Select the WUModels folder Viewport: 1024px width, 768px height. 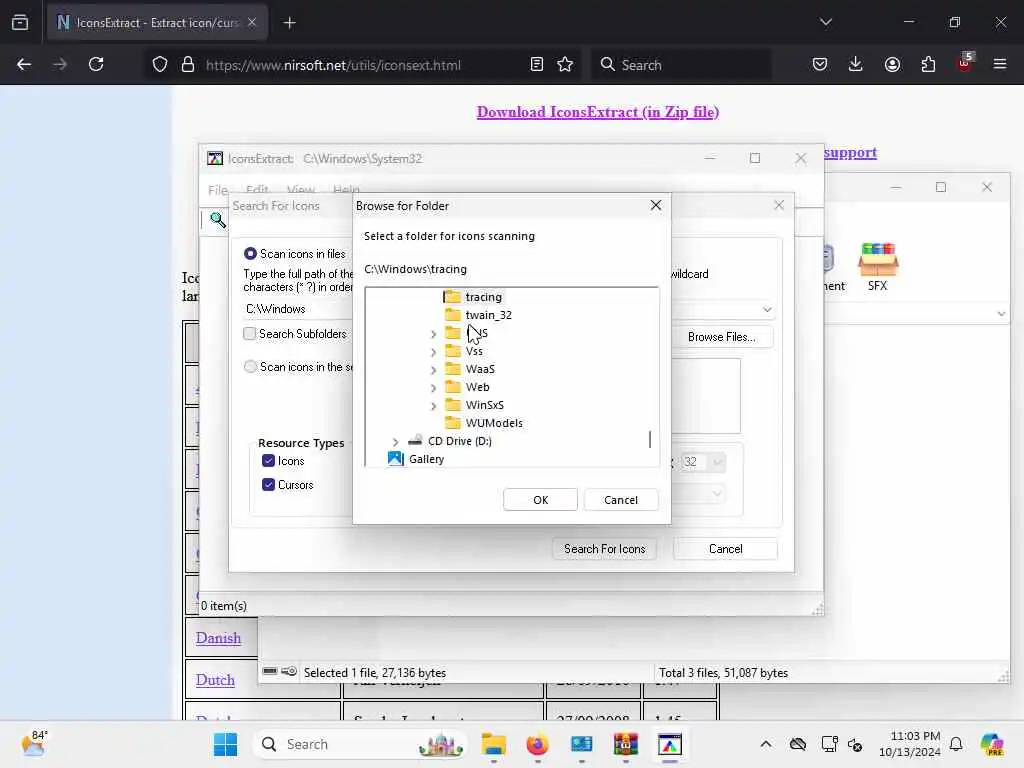[x=494, y=423]
